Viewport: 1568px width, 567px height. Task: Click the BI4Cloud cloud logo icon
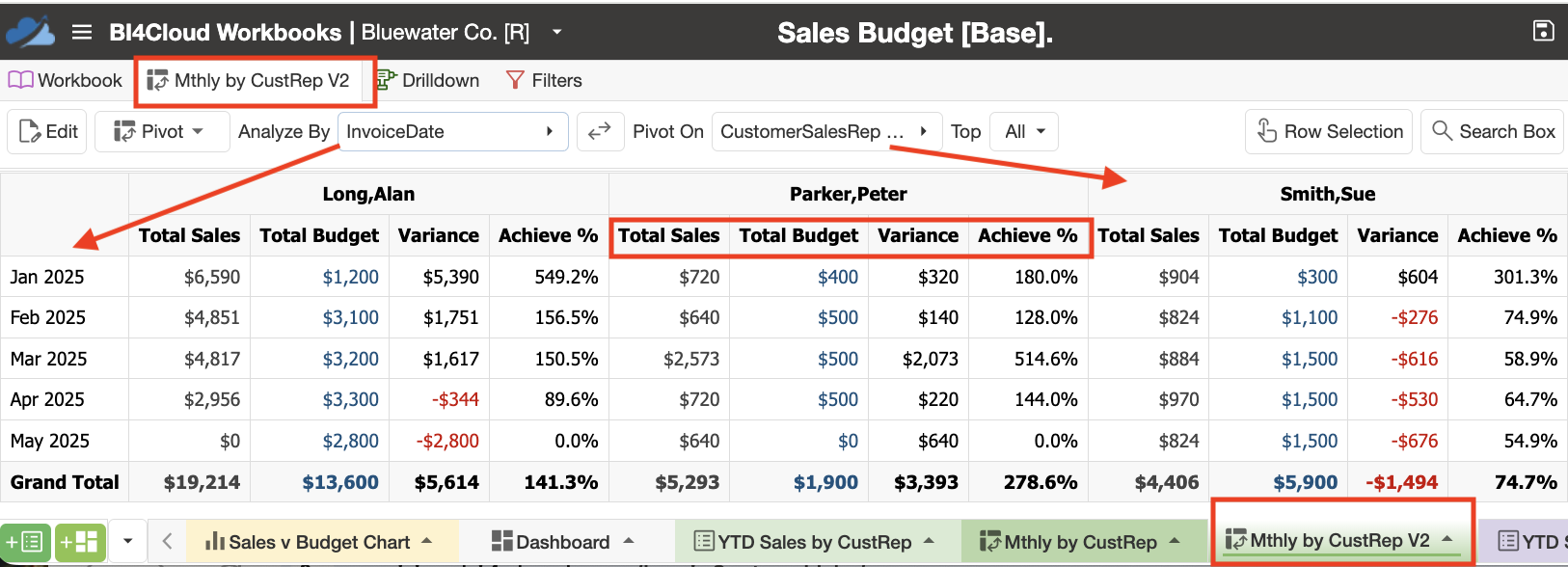[x=30, y=32]
